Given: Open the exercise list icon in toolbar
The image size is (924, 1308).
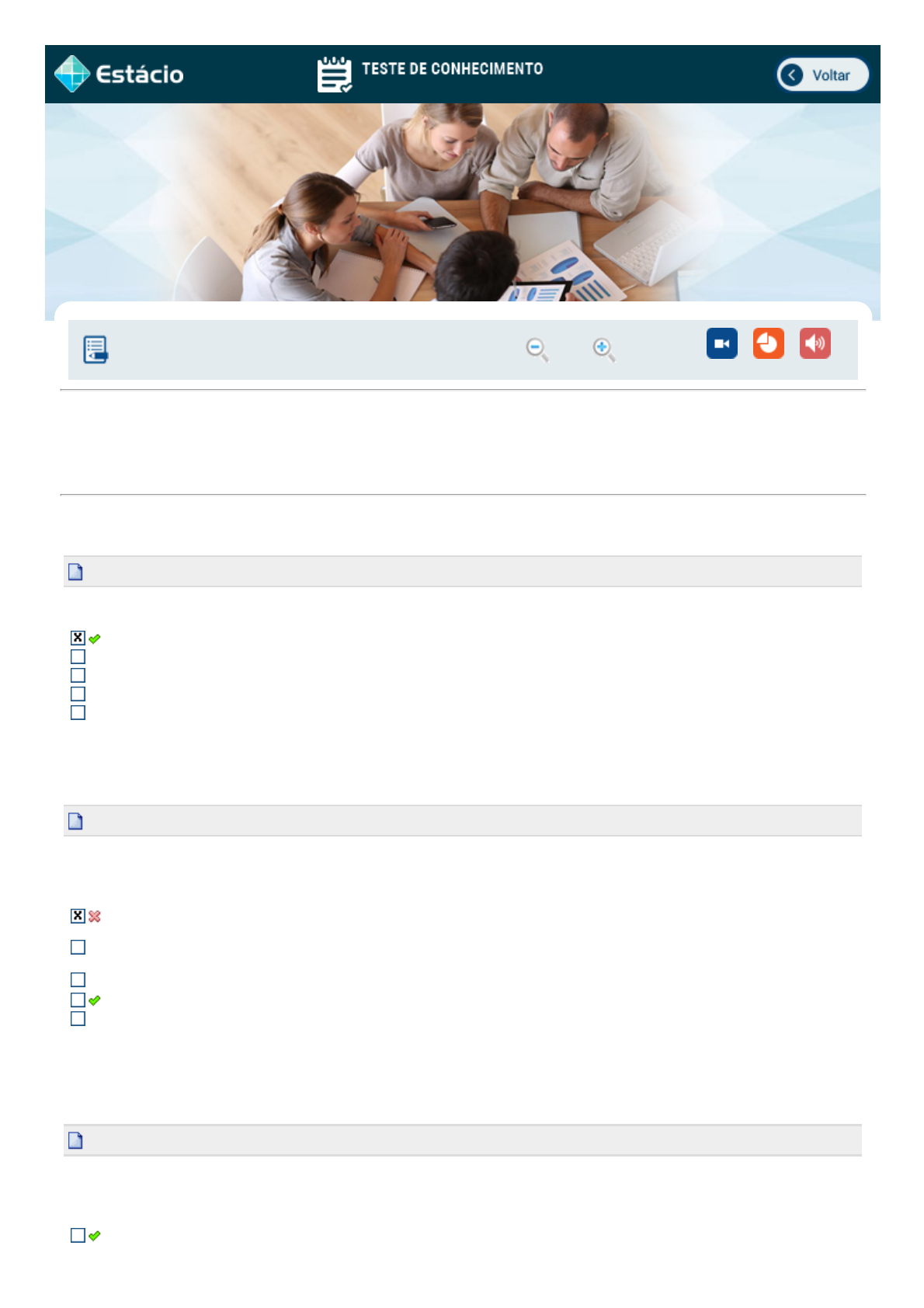Looking at the screenshot, I should [x=96, y=350].
